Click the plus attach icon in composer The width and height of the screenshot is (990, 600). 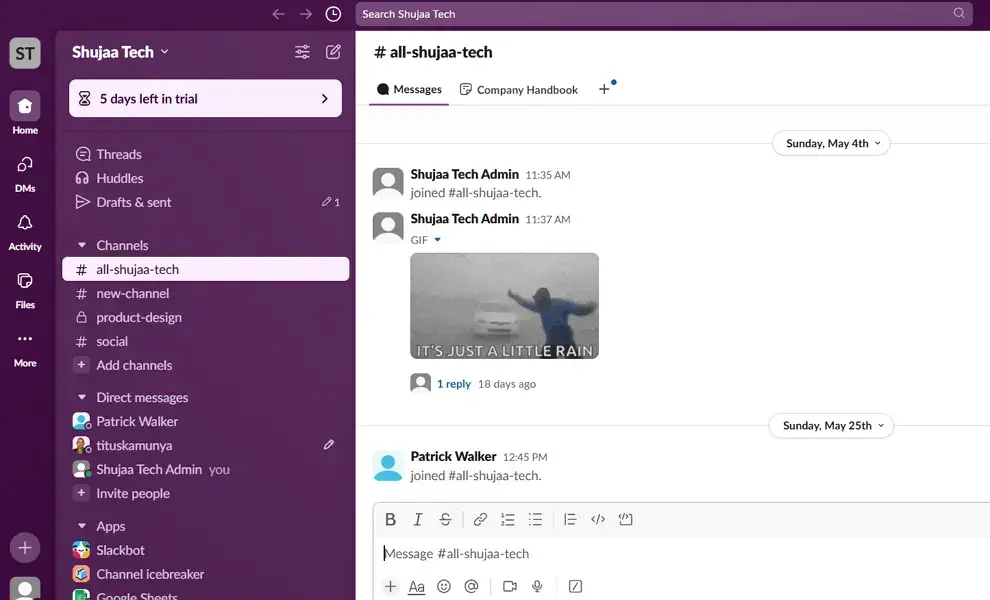click(x=390, y=586)
